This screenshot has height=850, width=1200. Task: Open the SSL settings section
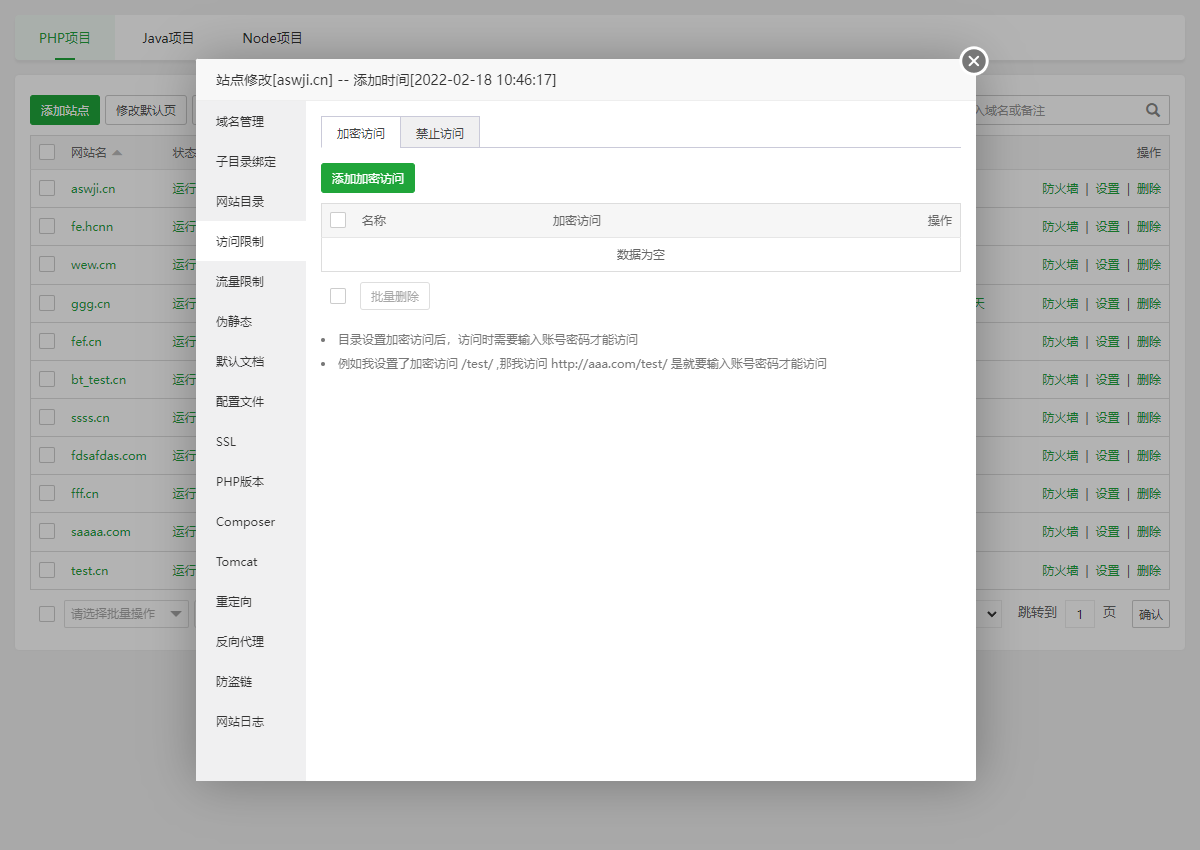pyautogui.click(x=226, y=441)
